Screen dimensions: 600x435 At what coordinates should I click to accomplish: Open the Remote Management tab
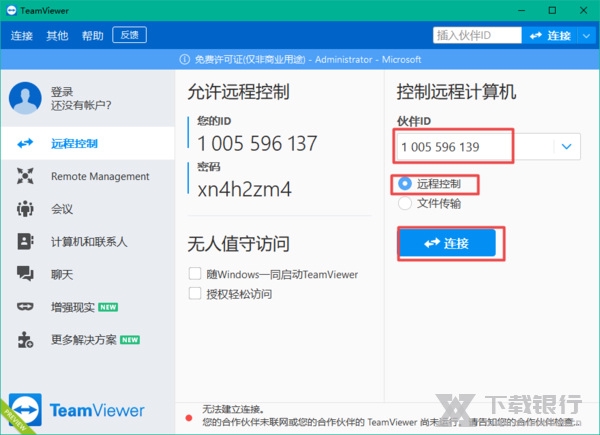coord(88,176)
